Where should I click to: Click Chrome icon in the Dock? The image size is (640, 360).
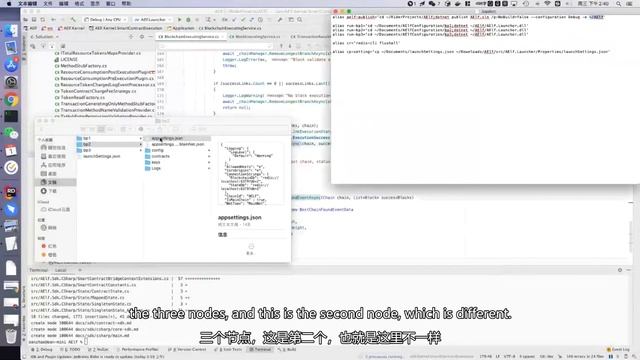[11, 100]
